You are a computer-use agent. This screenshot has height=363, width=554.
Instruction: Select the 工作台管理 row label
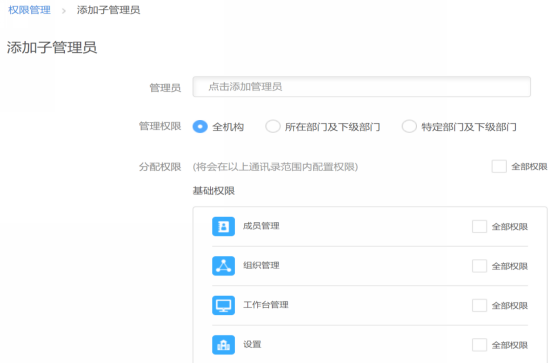[266, 305]
